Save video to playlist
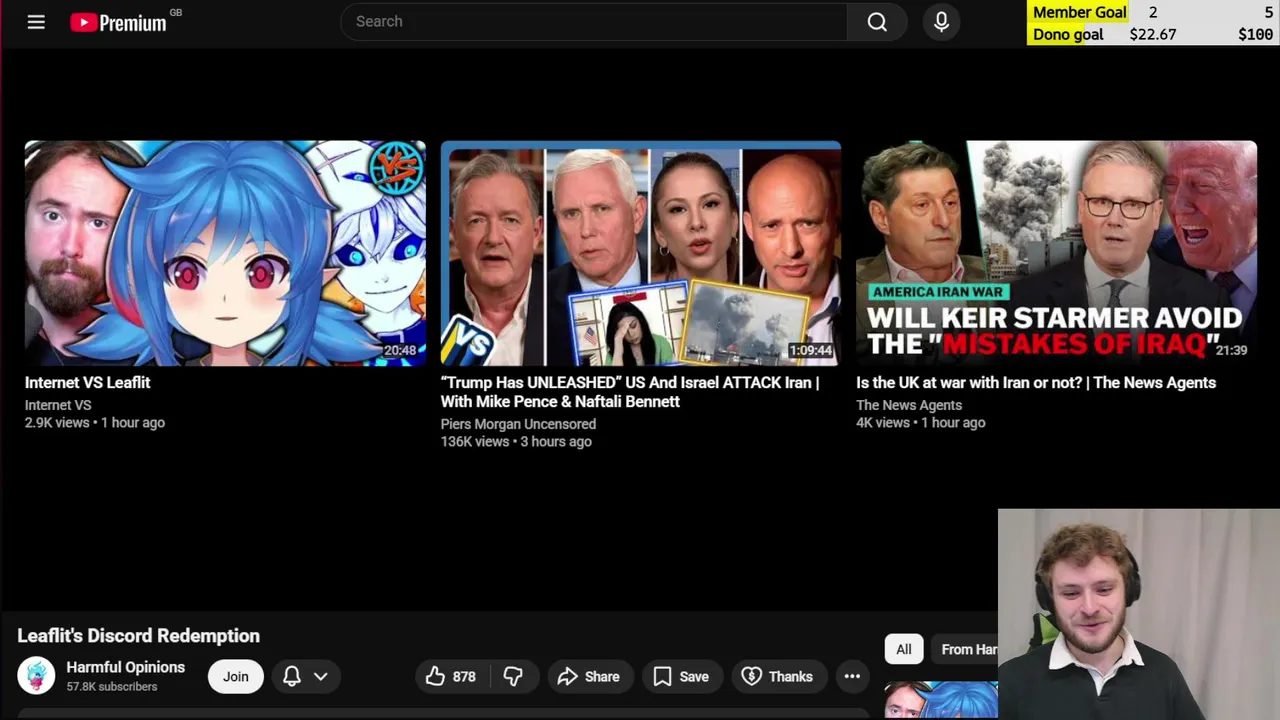Viewport: 1280px width, 720px height. click(x=681, y=677)
